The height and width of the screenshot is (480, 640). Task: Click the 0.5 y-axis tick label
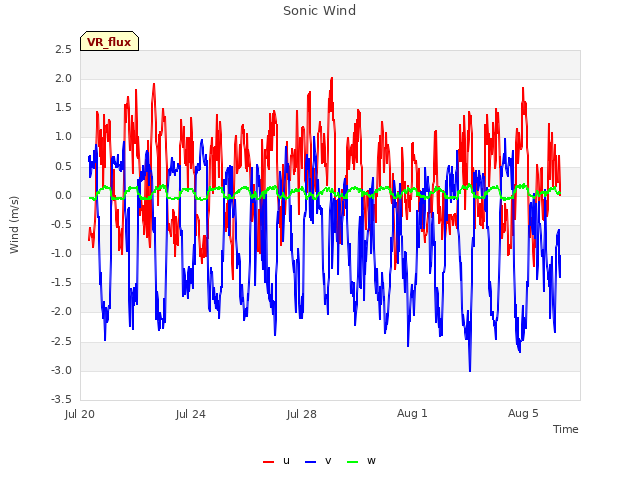[64, 167]
